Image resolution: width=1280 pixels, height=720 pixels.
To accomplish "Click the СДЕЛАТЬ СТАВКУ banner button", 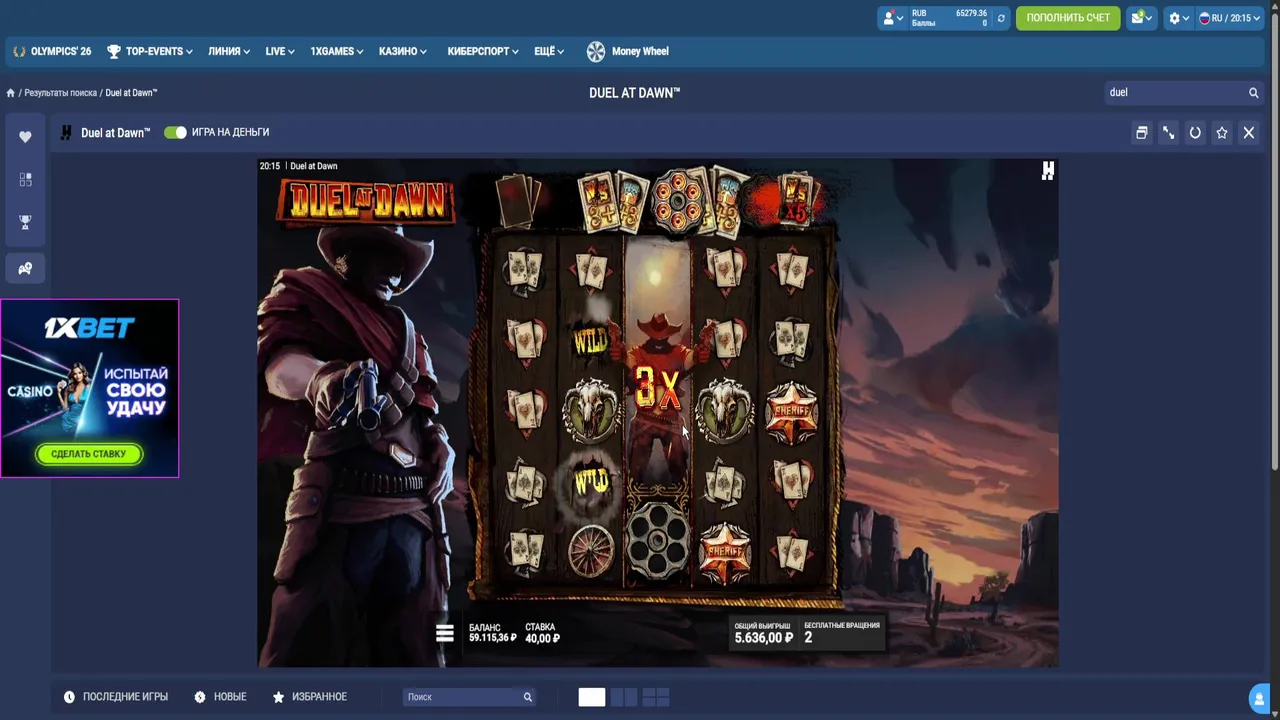I will [x=89, y=454].
